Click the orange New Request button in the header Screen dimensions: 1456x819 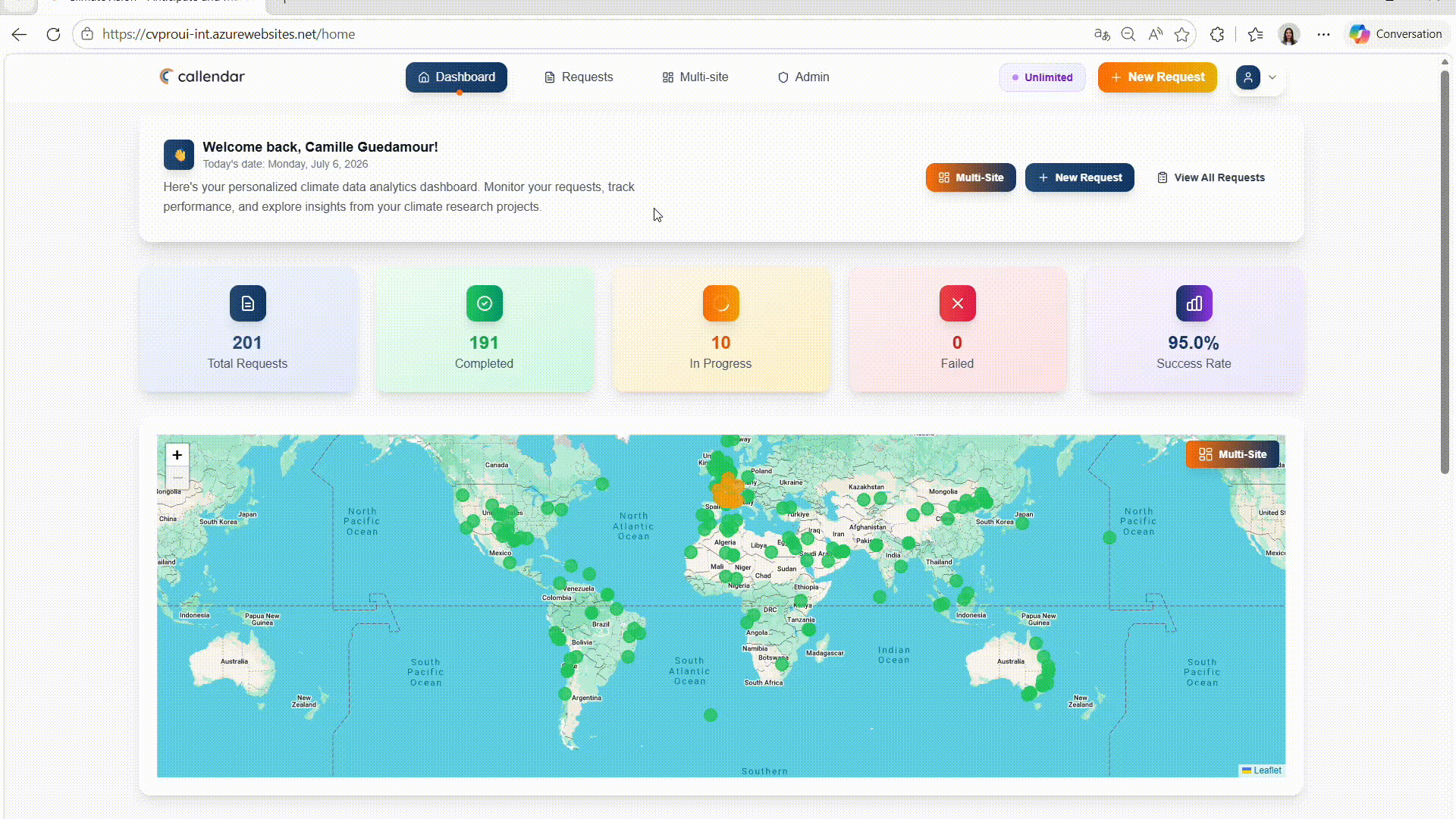[1157, 77]
